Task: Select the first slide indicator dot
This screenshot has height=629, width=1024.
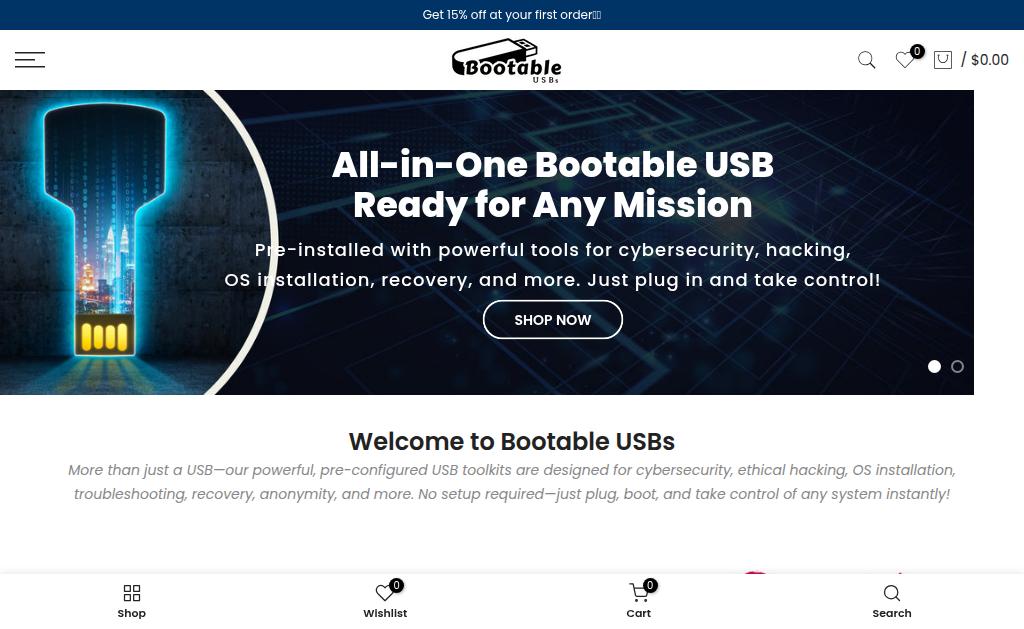Action: coord(935,366)
